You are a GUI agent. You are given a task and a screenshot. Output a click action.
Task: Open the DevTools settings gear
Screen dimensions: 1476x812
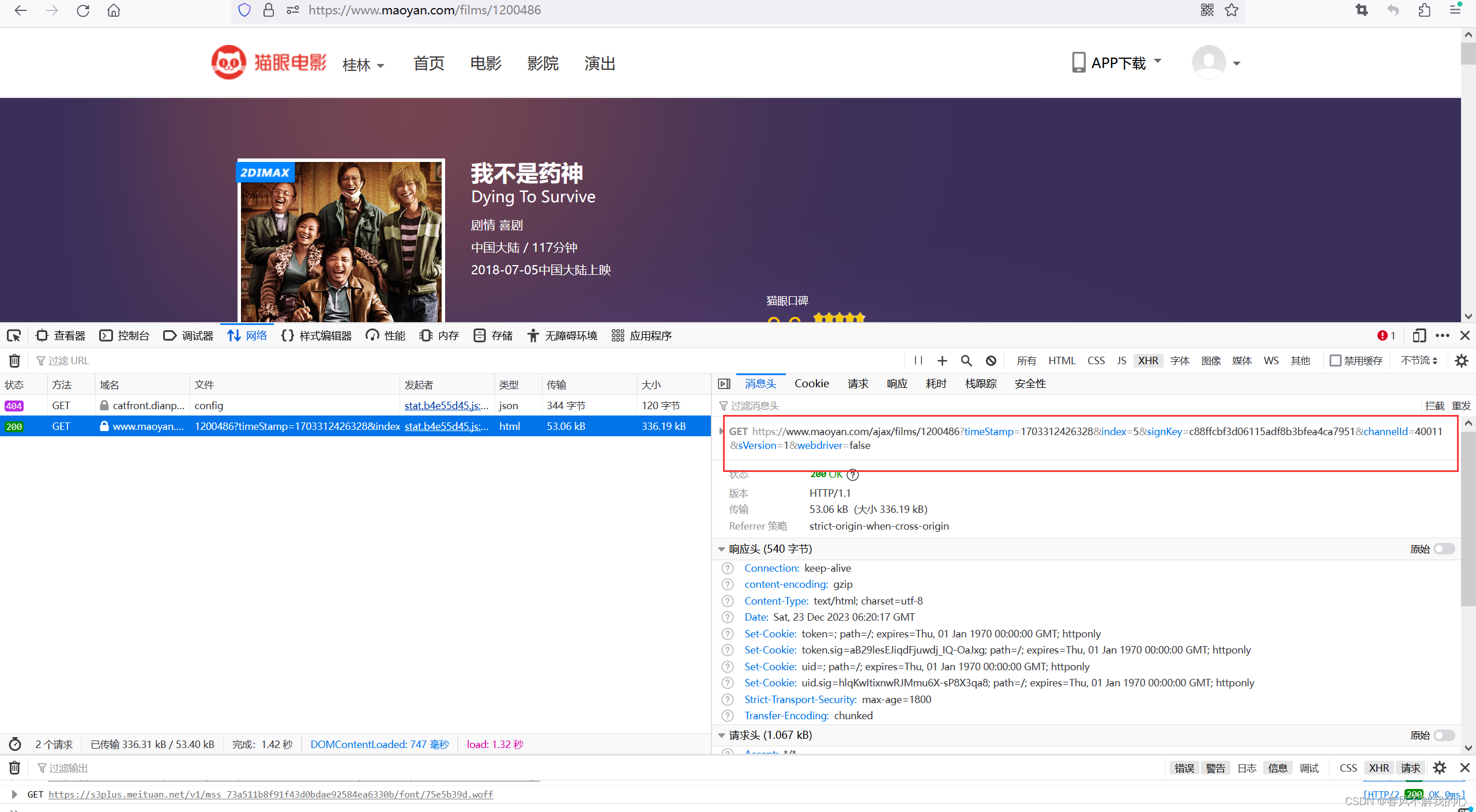coord(1463,360)
